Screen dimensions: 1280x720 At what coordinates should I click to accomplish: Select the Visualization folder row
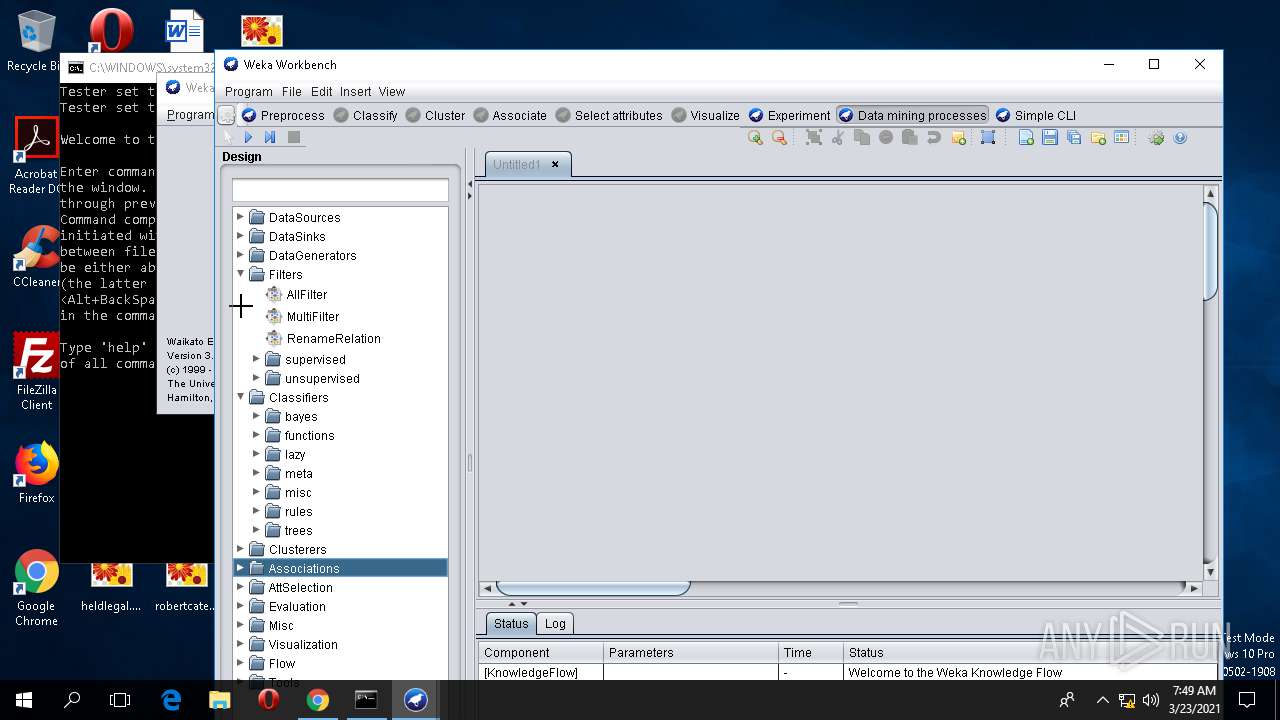coord(340,644)
